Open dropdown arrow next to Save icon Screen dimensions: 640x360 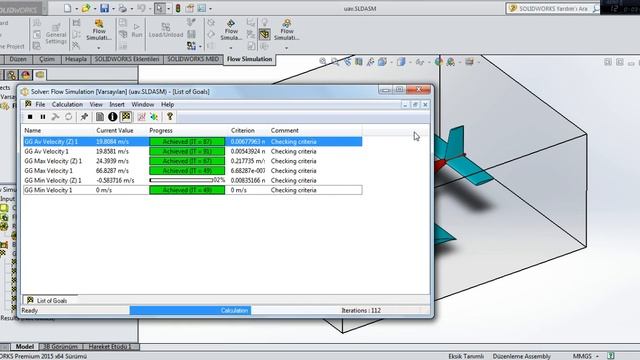point(113,9)
